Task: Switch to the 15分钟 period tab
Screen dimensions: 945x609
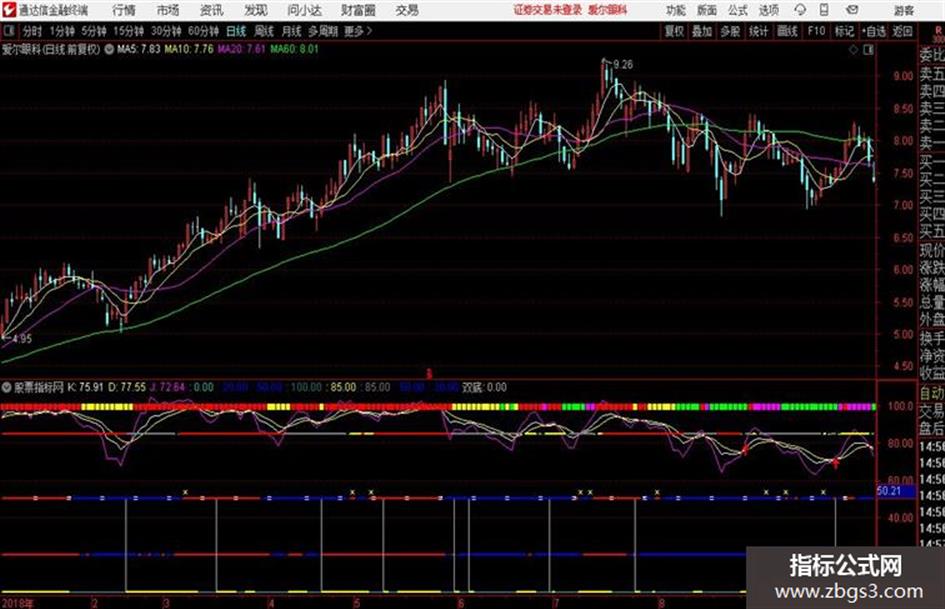Action: [x=129, y=31]
